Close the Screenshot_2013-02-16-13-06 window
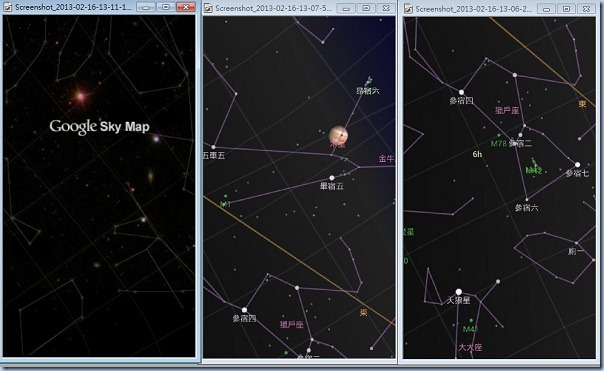This screenshot has width=604, height=371. pos(586,9)
